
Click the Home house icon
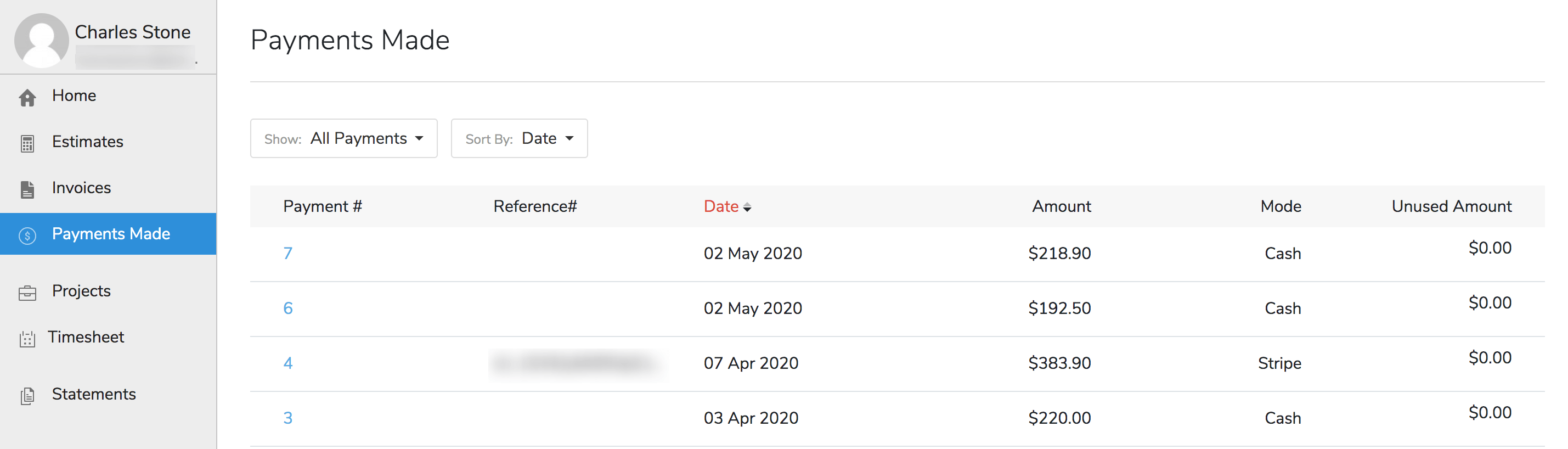coord(27,98)
